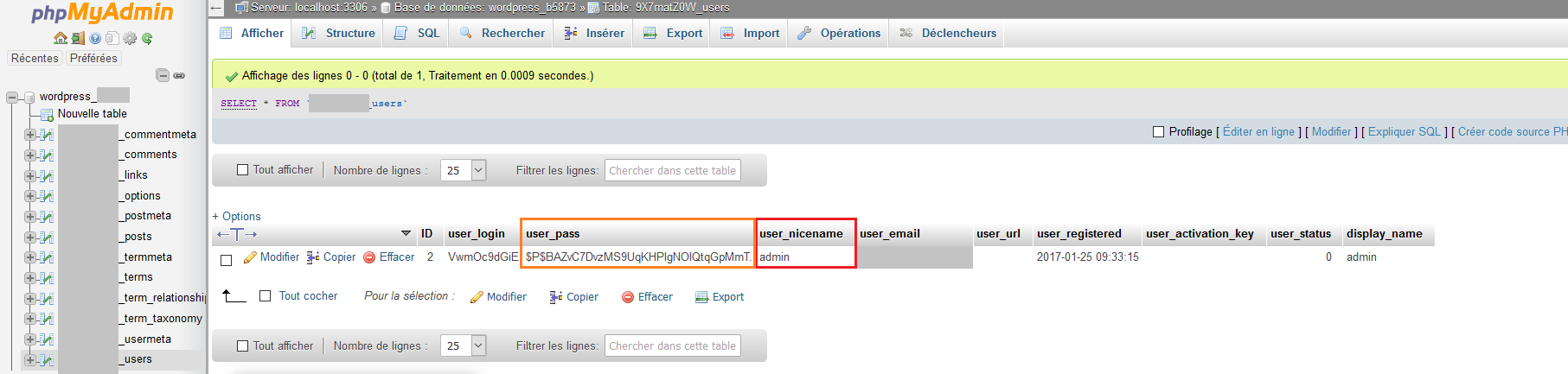Click the _commentmeta table icon
The image size is (1568, 374).
tap(47, 135)
